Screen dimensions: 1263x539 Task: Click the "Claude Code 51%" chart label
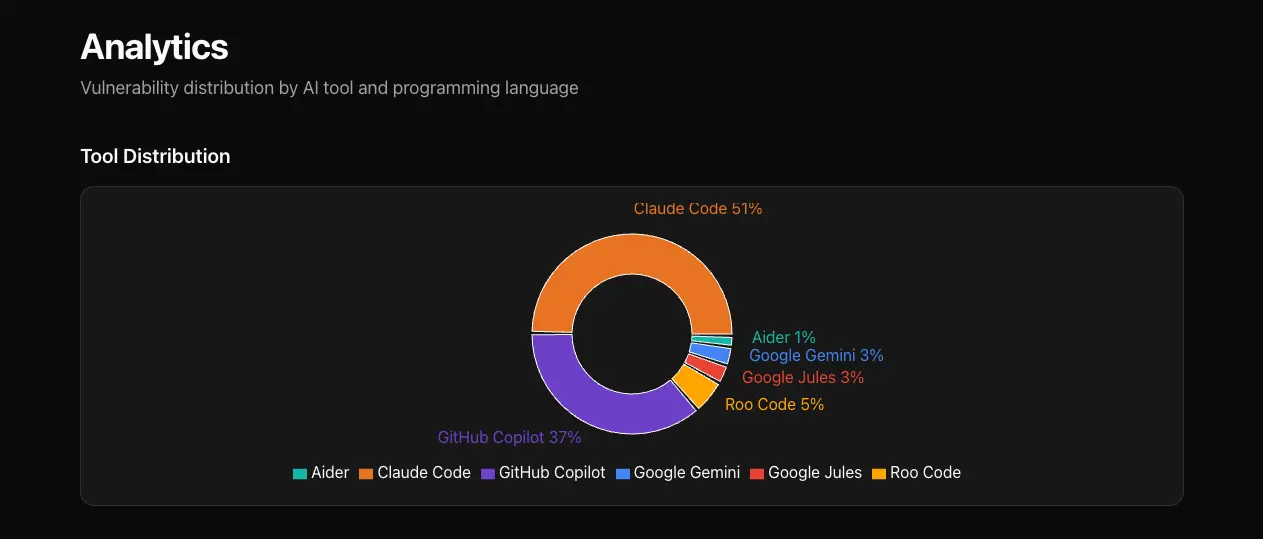coord(698,208)
